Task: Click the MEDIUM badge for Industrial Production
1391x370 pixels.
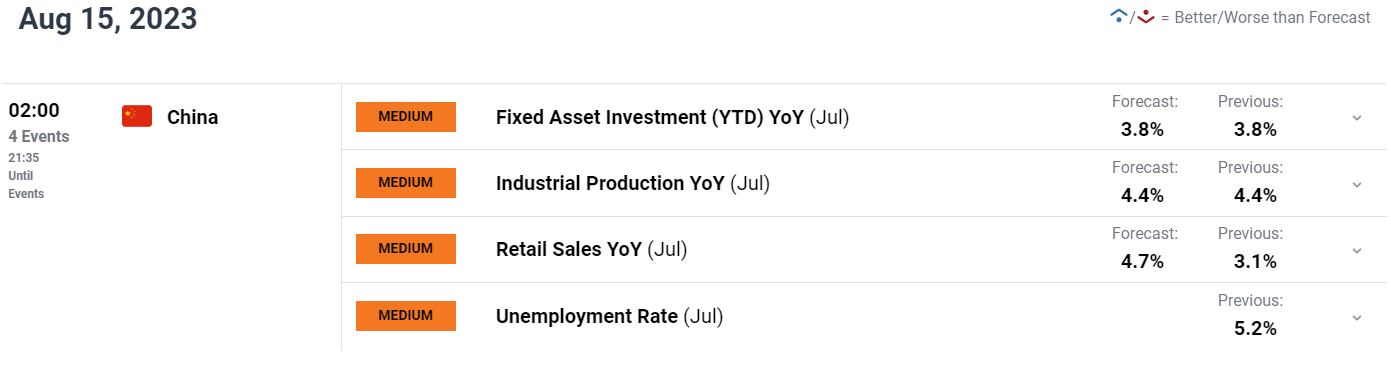Action: (406, 183)
